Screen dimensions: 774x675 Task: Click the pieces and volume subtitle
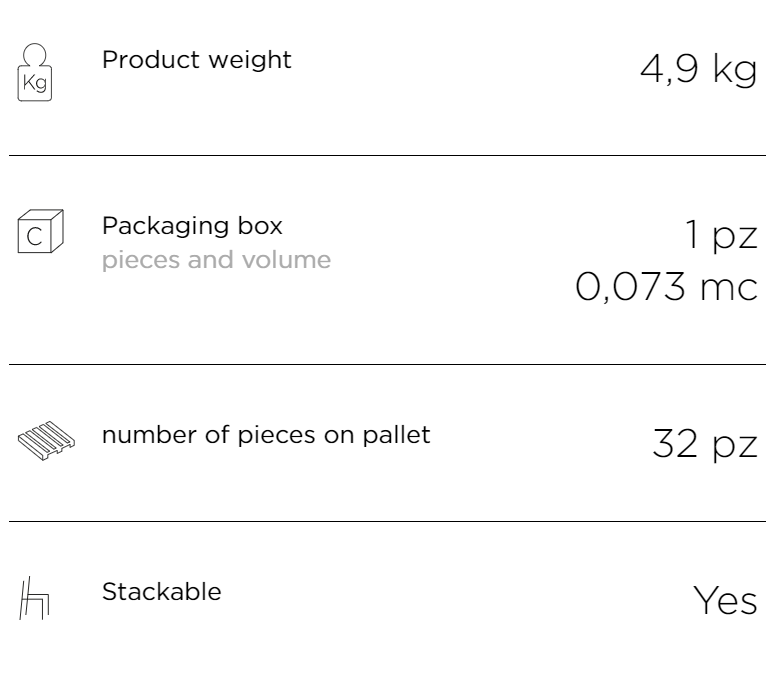click(x=216, y=260)
